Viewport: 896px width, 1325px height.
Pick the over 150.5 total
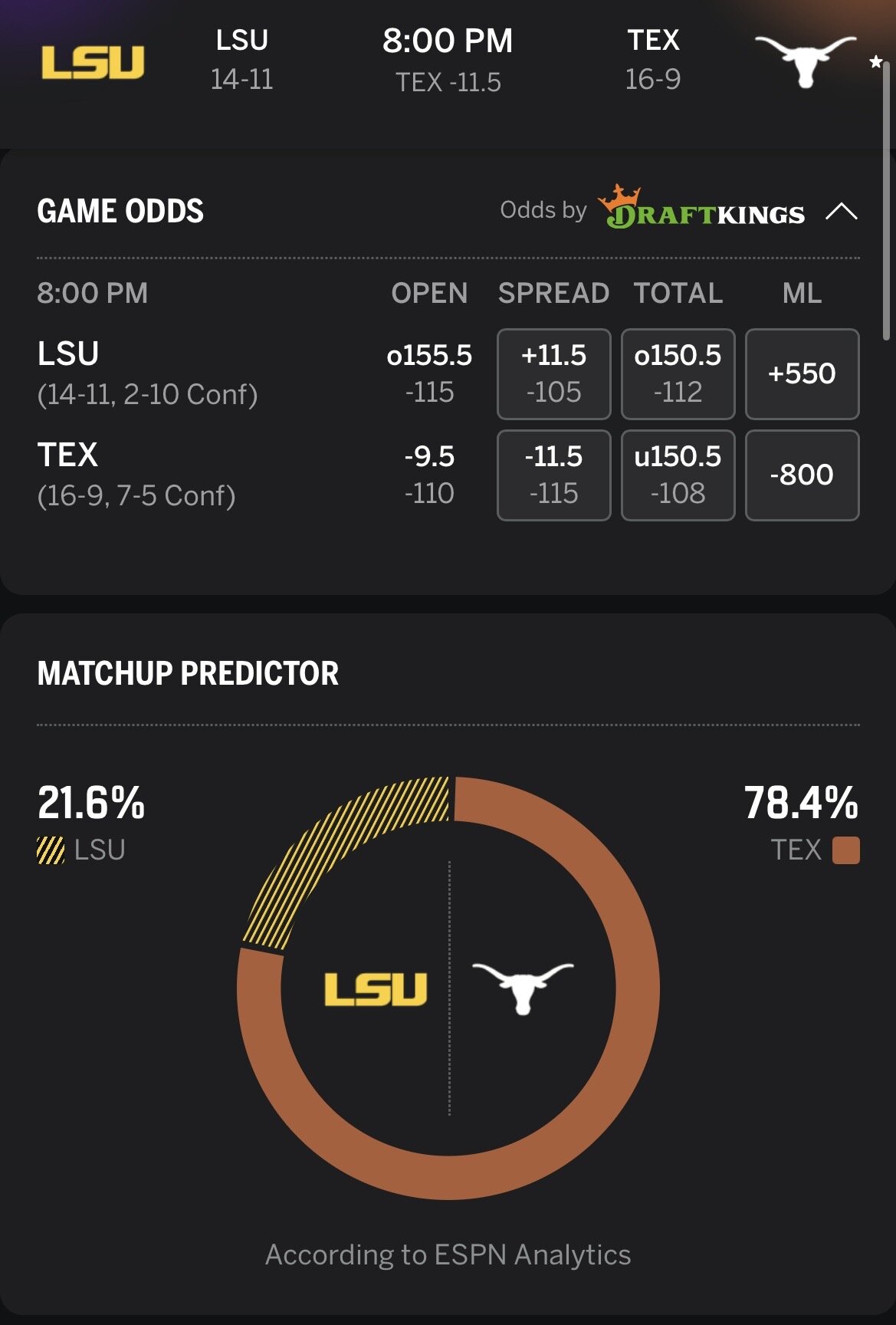[x=678, y=373]
